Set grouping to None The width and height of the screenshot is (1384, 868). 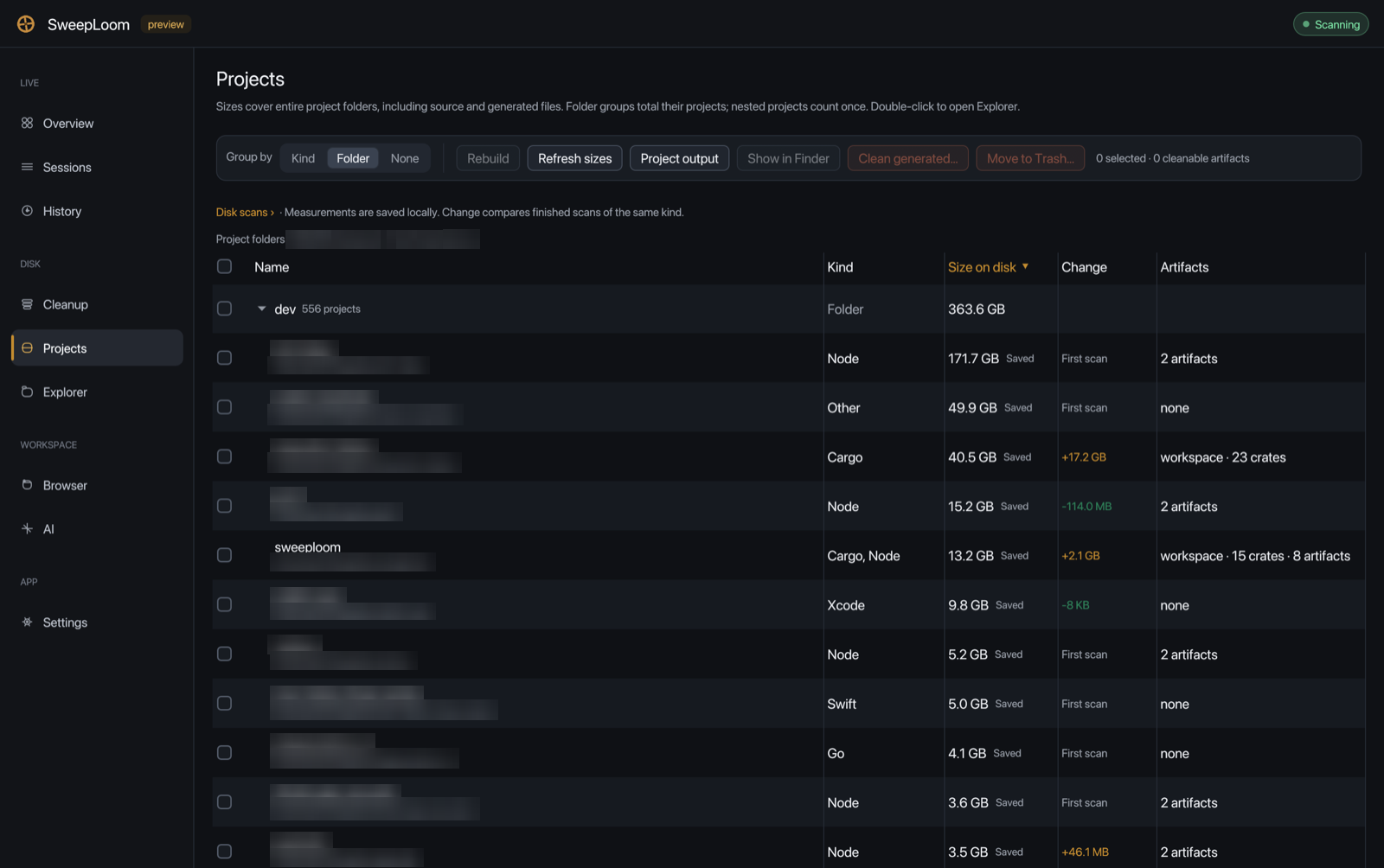click(x=404, y=158)
